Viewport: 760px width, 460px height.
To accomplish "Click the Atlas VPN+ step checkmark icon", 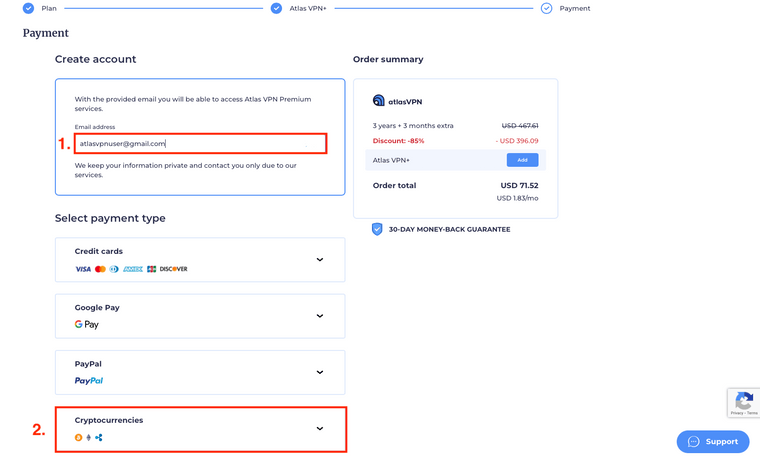I will tap(276, 8).
